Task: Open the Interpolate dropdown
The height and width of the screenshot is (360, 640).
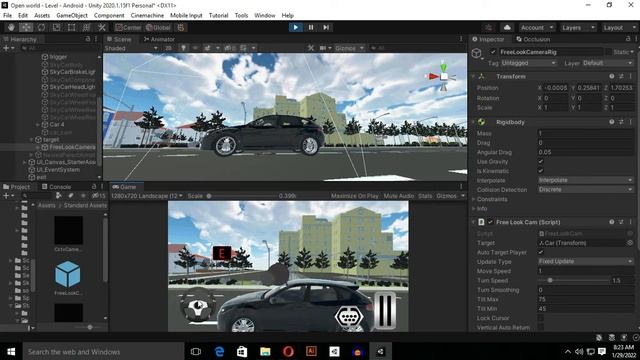Action: pos(585,180)
